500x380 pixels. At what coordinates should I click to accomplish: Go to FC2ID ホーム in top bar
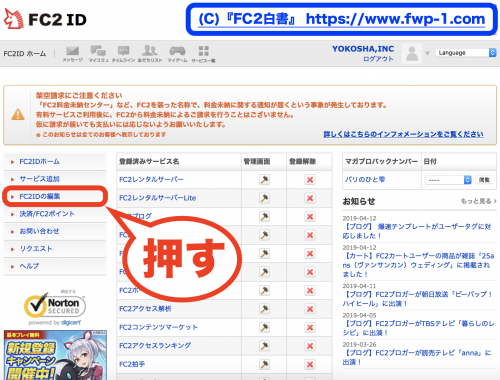point(25,53)
